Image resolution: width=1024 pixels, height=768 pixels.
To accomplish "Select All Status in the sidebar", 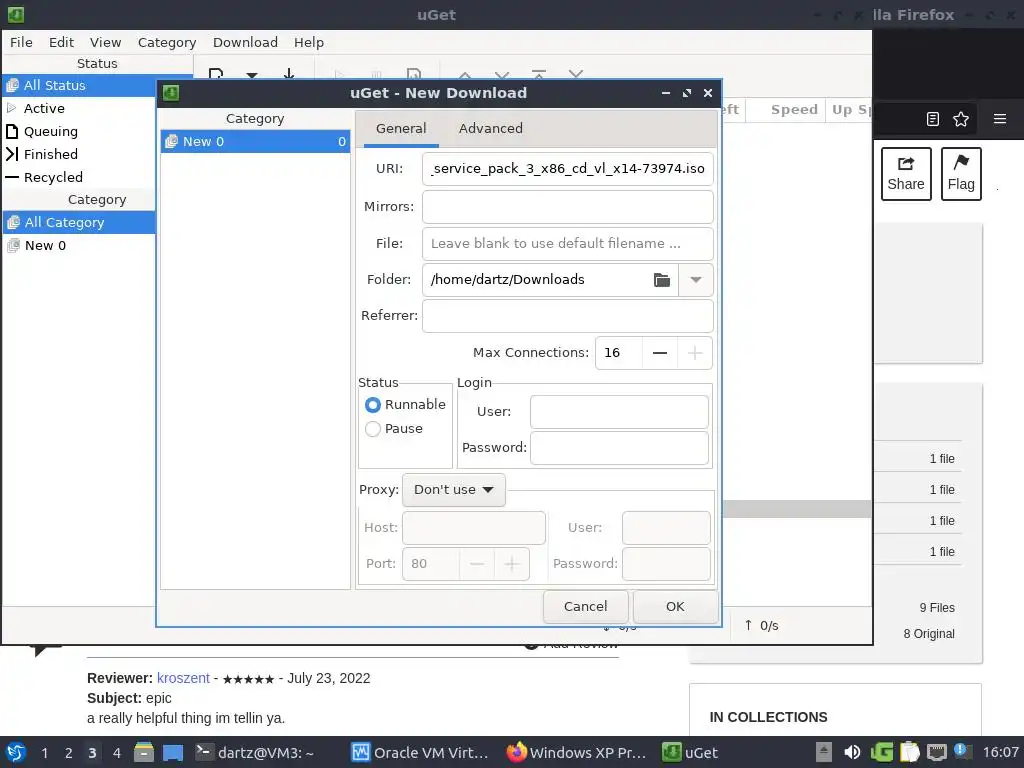I will tap(79, 86).
